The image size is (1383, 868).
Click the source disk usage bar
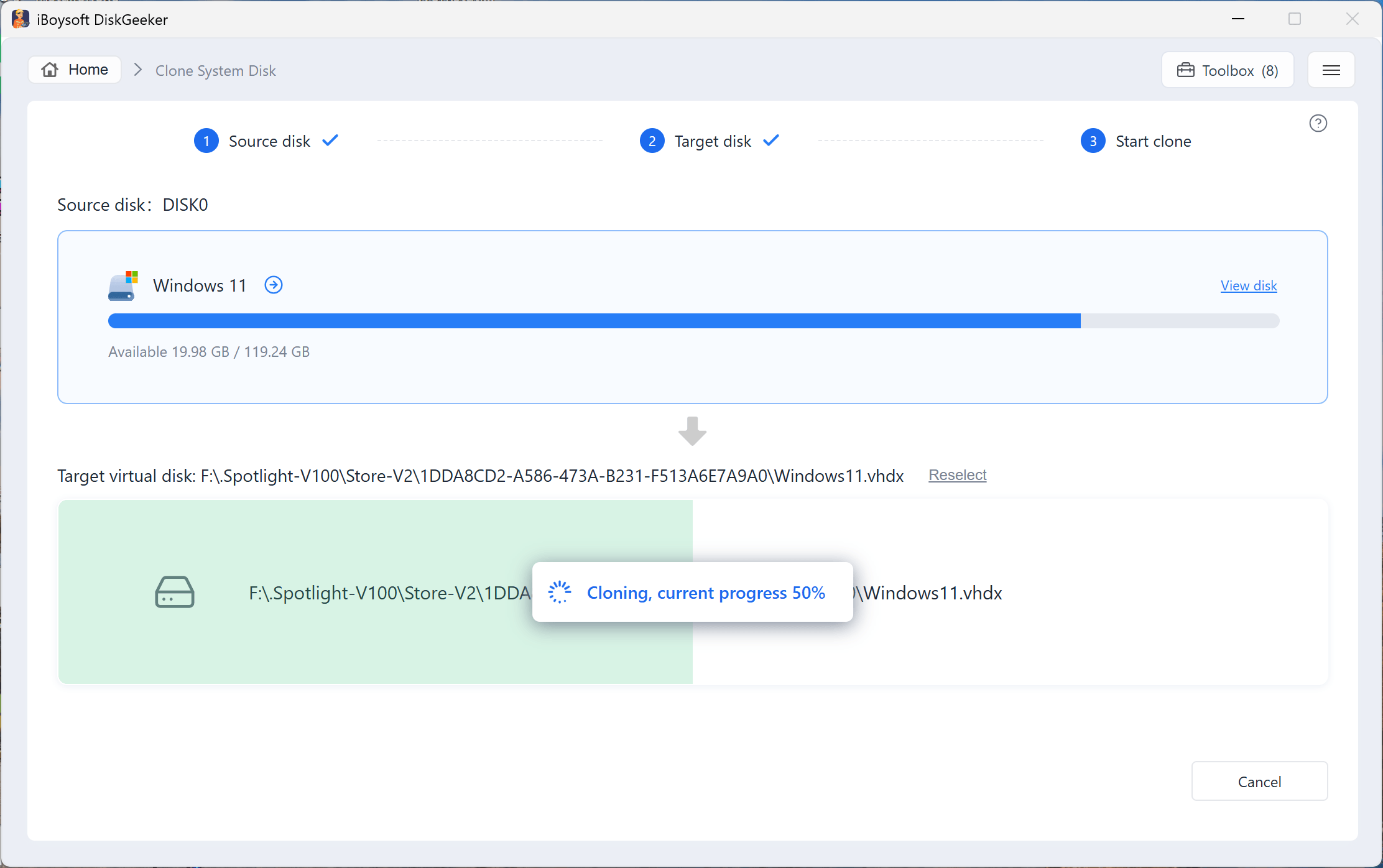tap(693, 321)
